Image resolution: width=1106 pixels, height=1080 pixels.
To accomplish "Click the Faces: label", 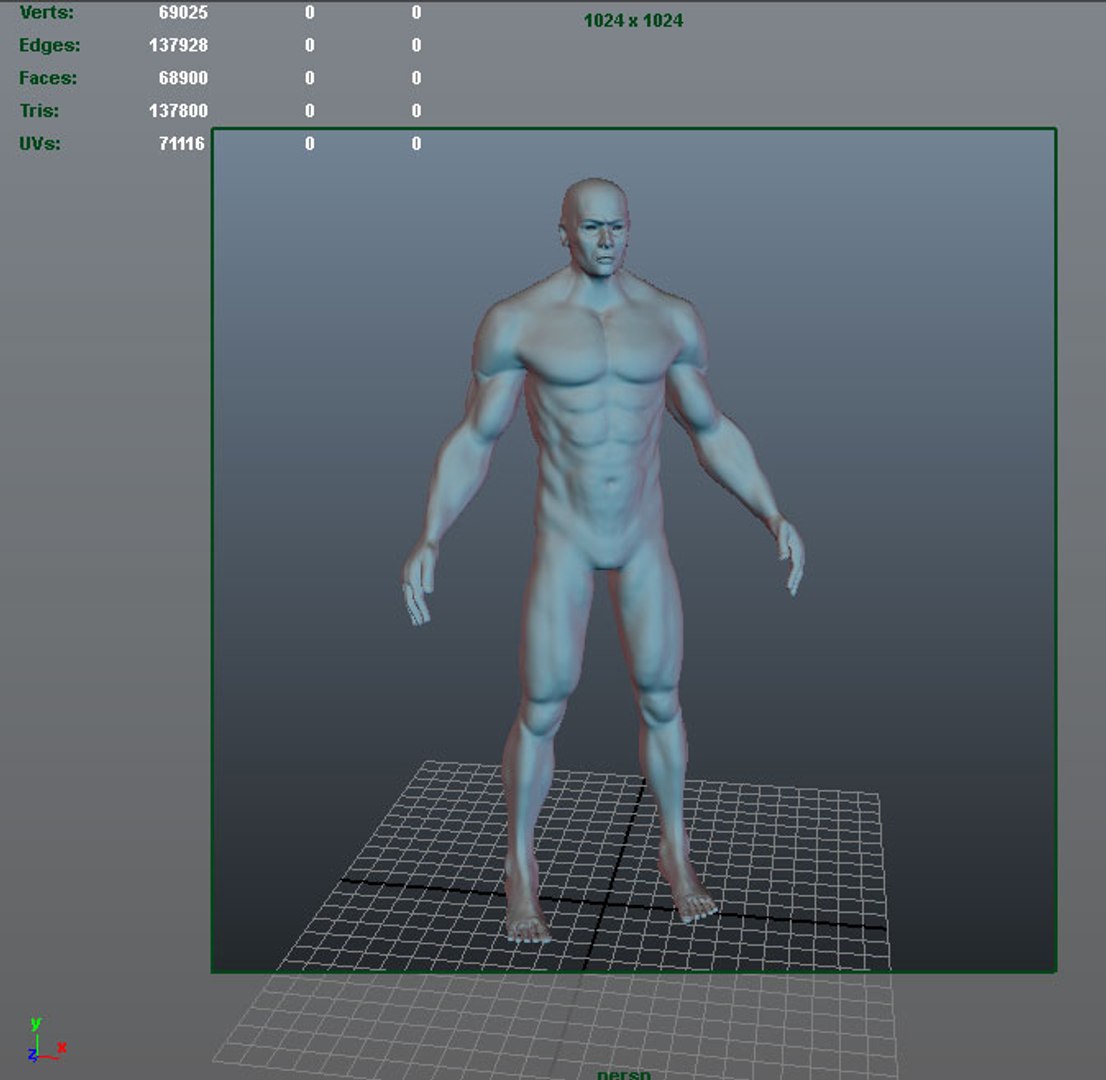I will point(48,78).
